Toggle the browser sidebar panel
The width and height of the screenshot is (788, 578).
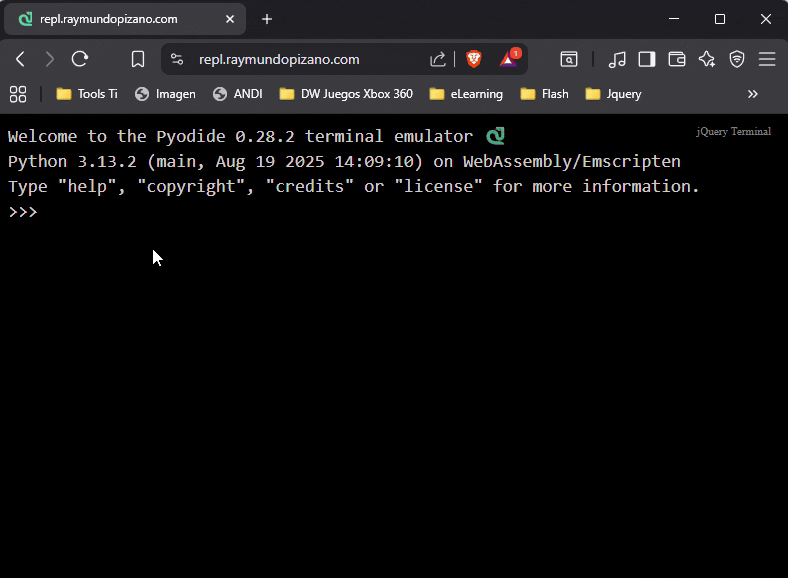[647, 59]
